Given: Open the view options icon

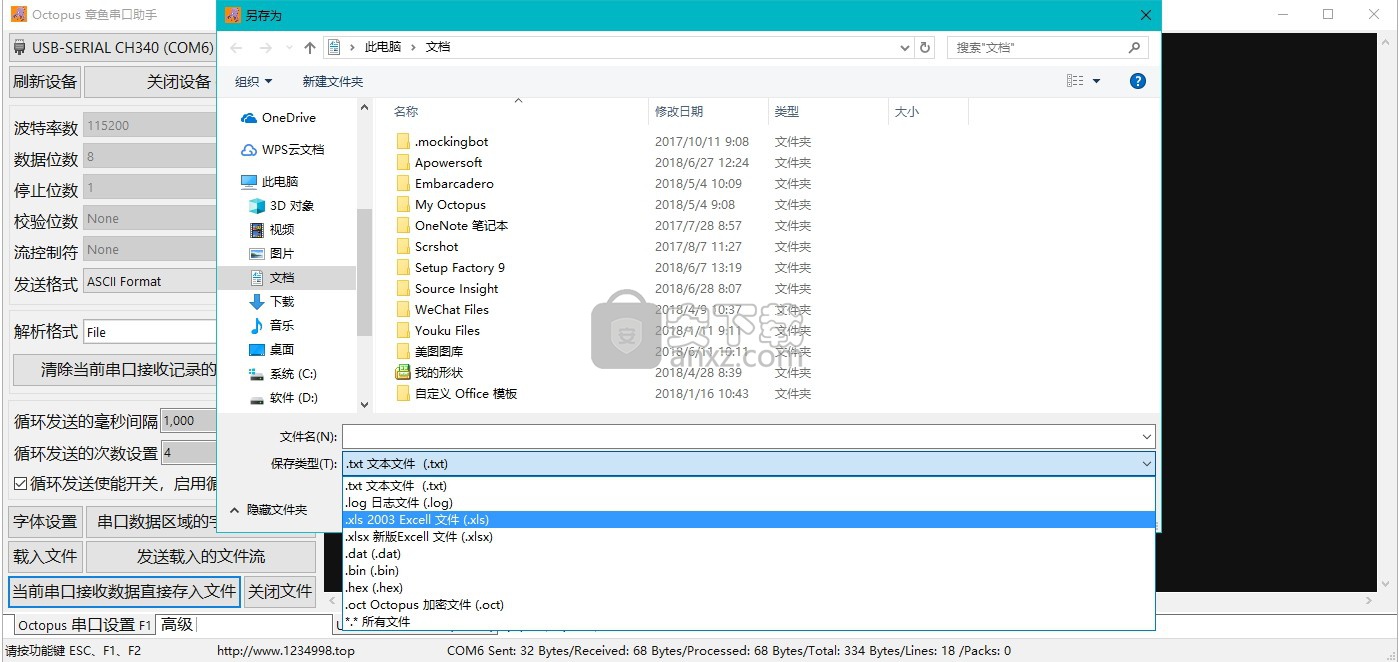Looking at the screenshot, I should pyautogui.click(x=1075, y=81).
